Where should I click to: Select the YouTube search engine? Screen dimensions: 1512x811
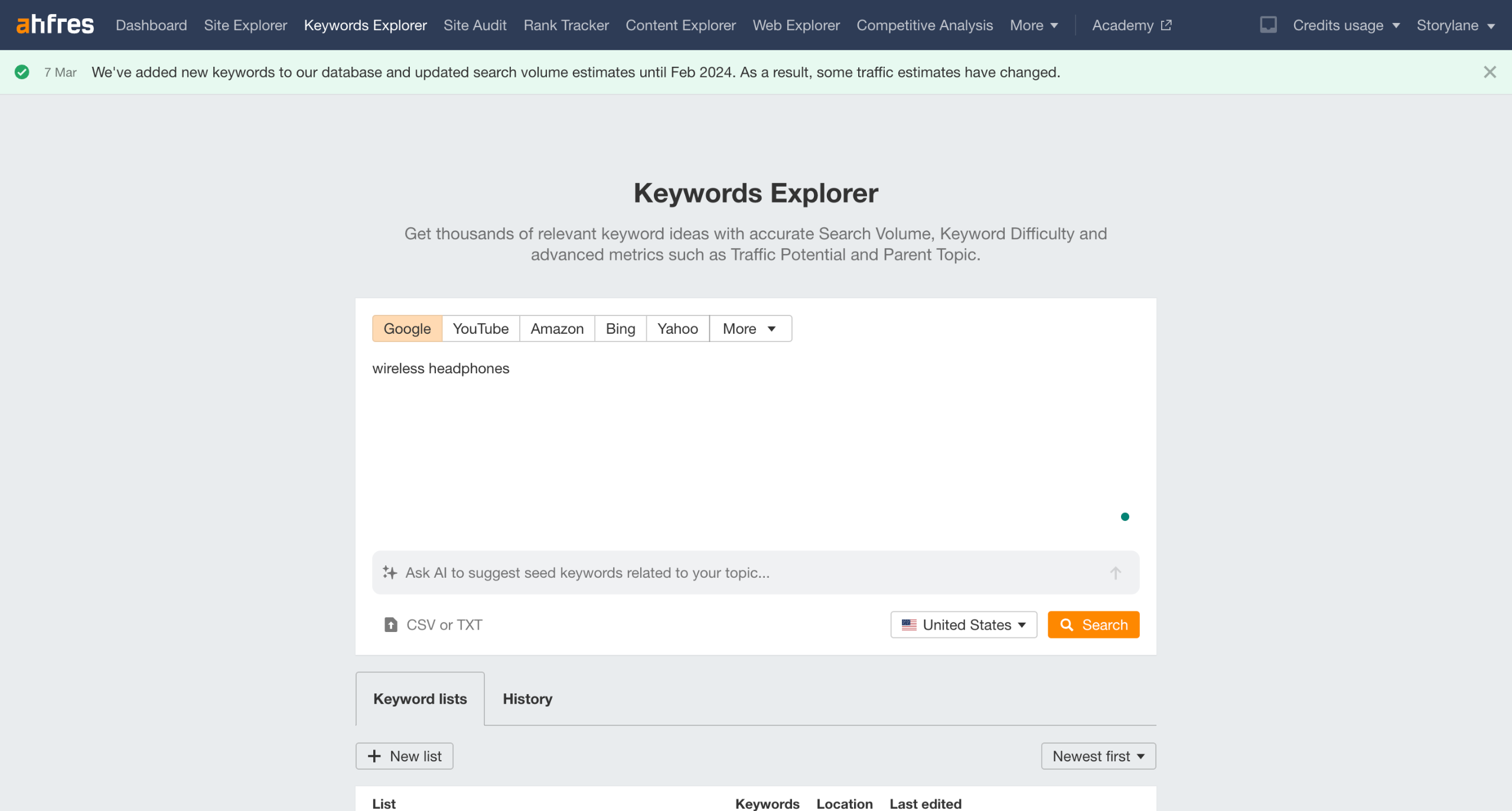pyautogui.click(x=480, y=328)
